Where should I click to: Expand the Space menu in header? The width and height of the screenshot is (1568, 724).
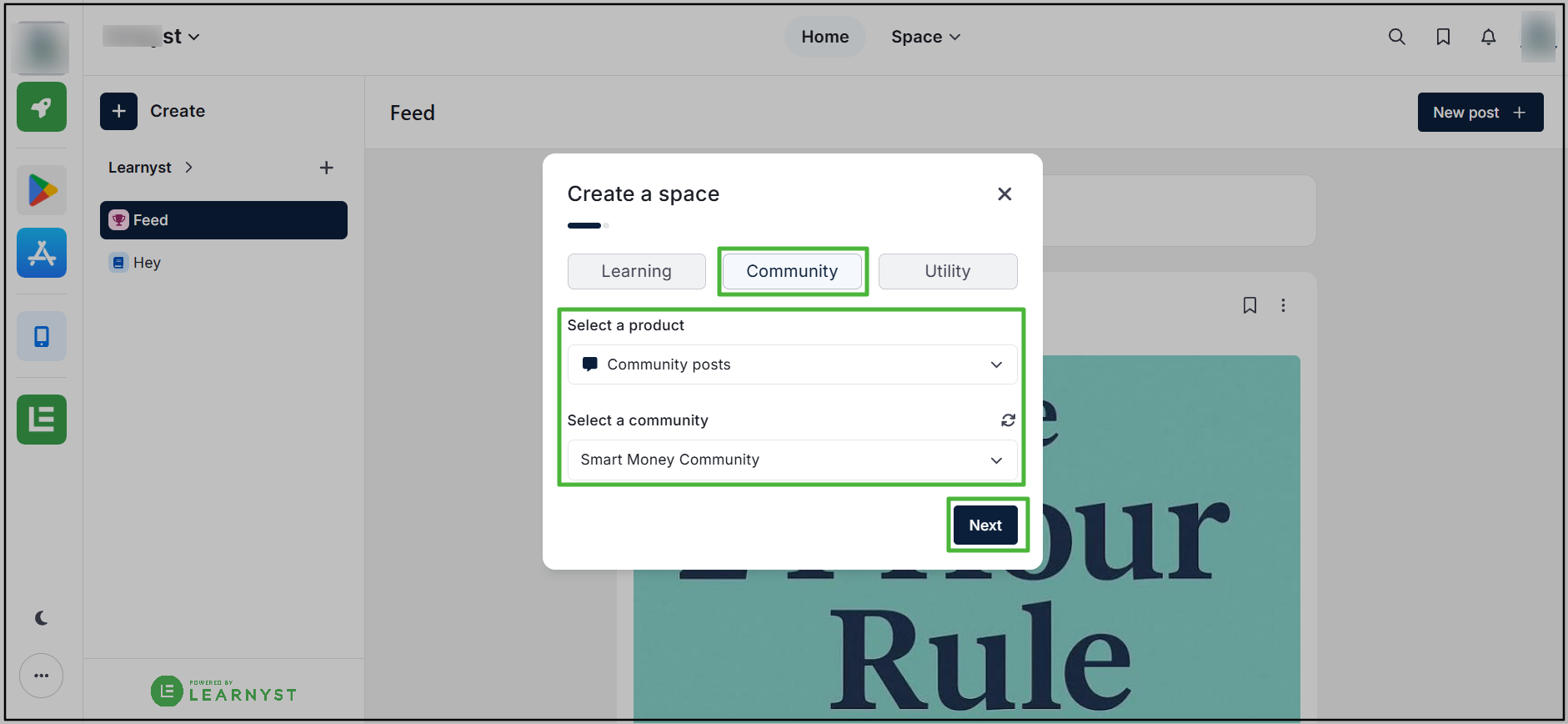[925, 37]
